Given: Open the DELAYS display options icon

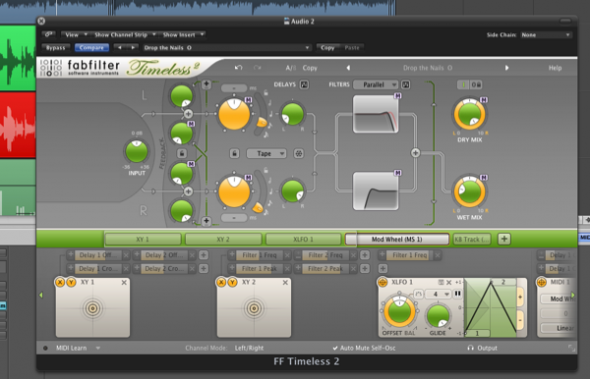Looking at the screenshot, I should [304, 84].
